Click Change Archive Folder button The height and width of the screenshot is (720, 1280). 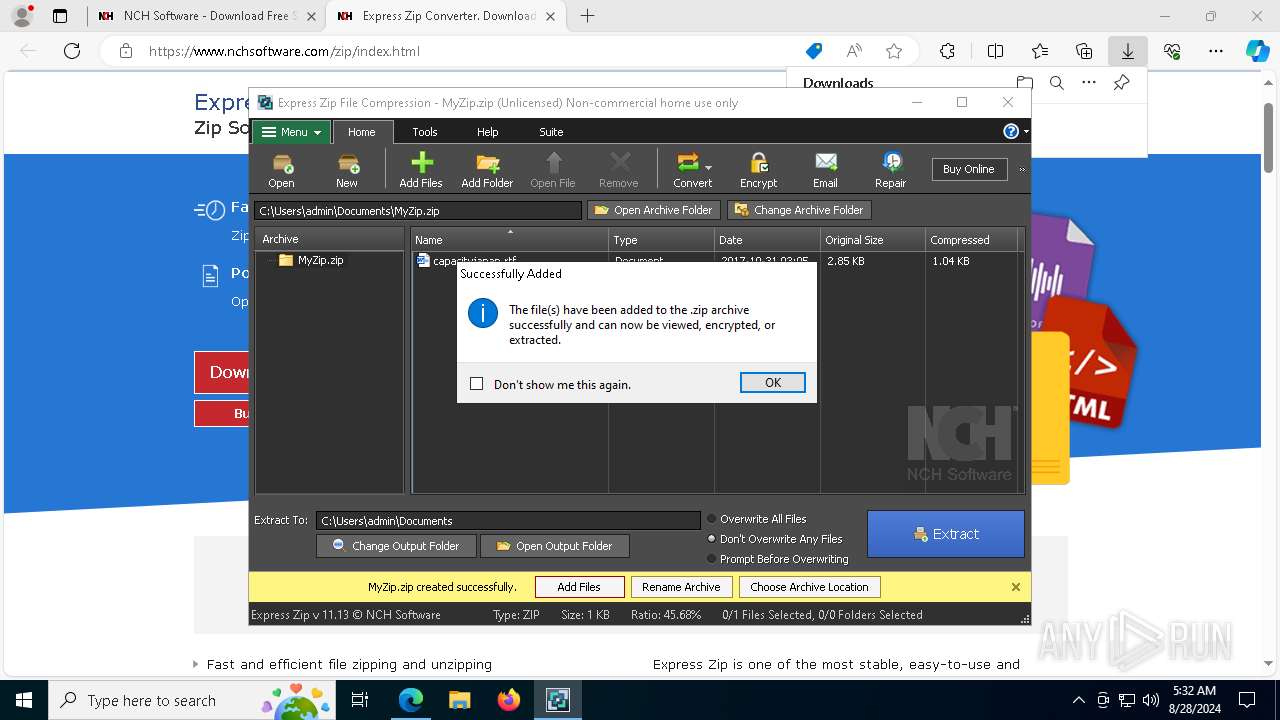point(799,210)
